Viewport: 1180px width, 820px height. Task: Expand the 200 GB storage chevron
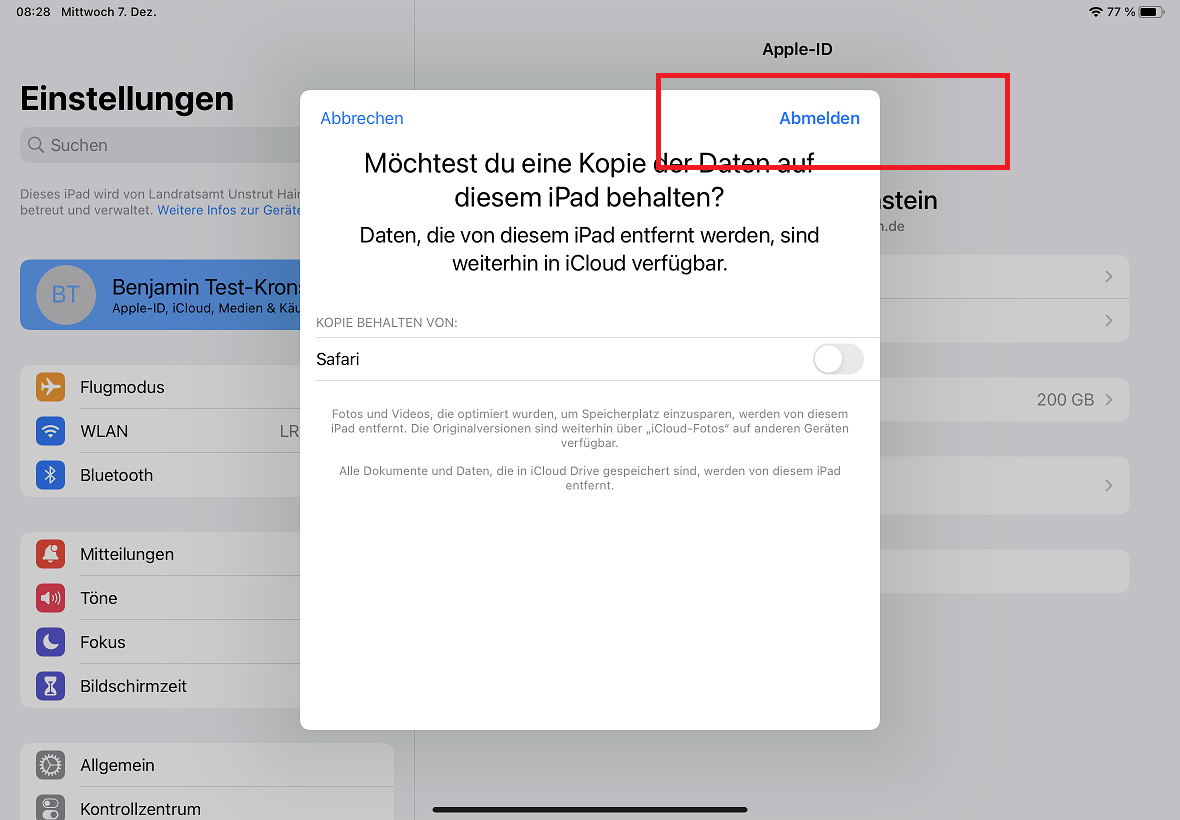pyautogui.click(x=1109, y=399)
